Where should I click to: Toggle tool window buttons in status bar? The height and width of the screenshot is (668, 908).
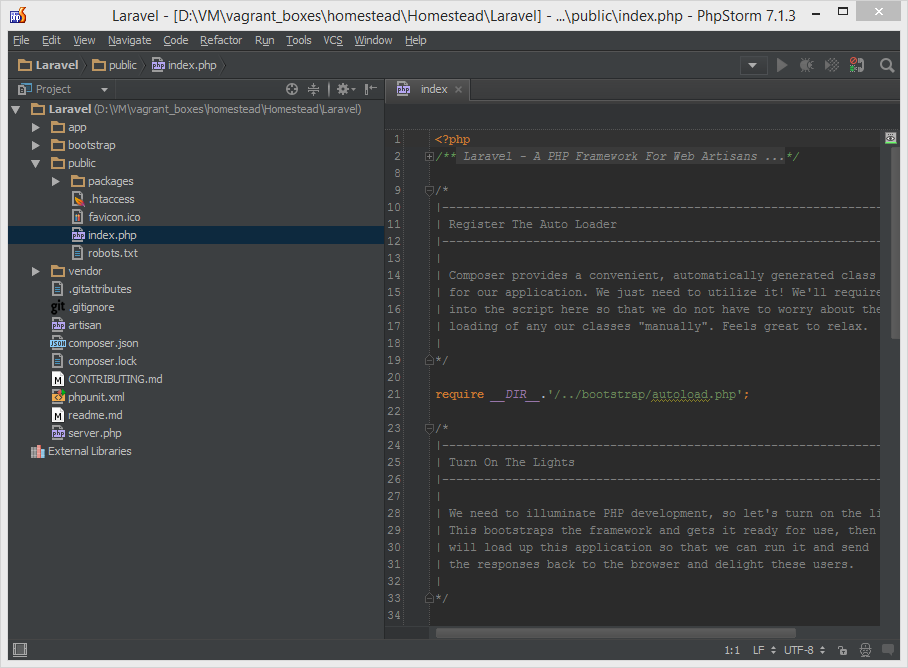pos(20,650)
